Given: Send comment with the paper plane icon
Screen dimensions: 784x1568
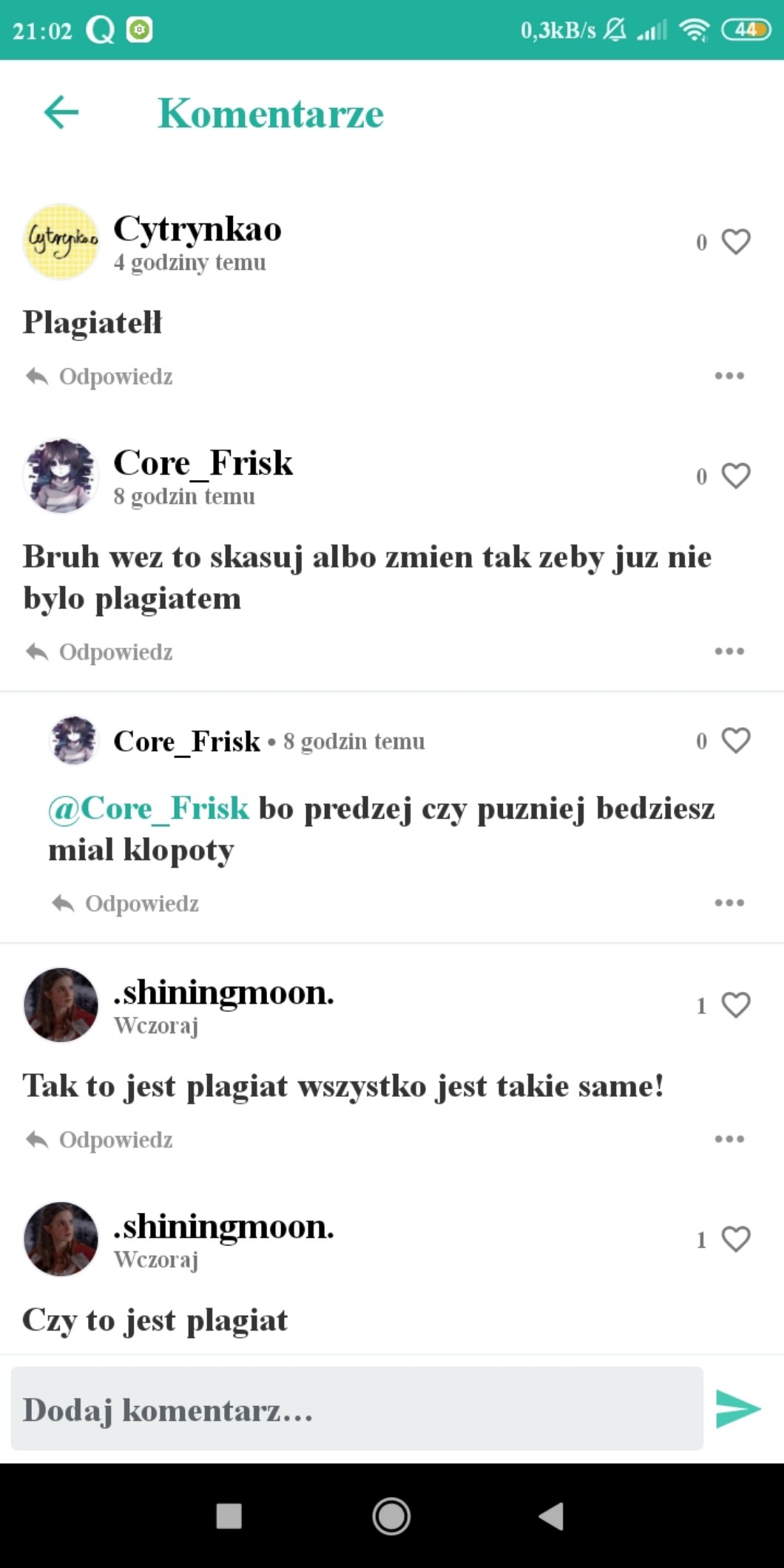Looking at the screenshot, I should coord(738,1408).
